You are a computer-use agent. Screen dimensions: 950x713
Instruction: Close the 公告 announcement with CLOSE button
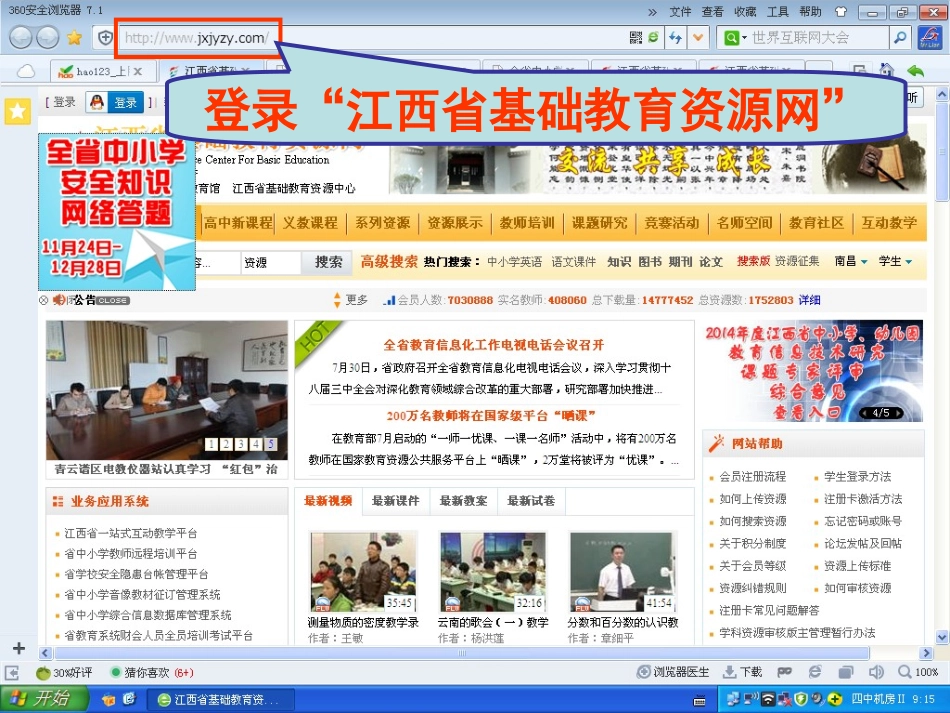[x=113, y=300]
